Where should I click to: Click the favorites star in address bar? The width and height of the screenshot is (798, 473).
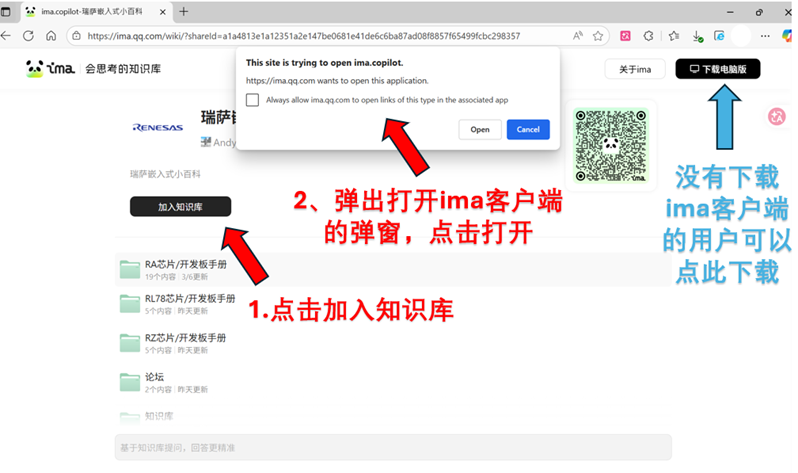point(598,36)
